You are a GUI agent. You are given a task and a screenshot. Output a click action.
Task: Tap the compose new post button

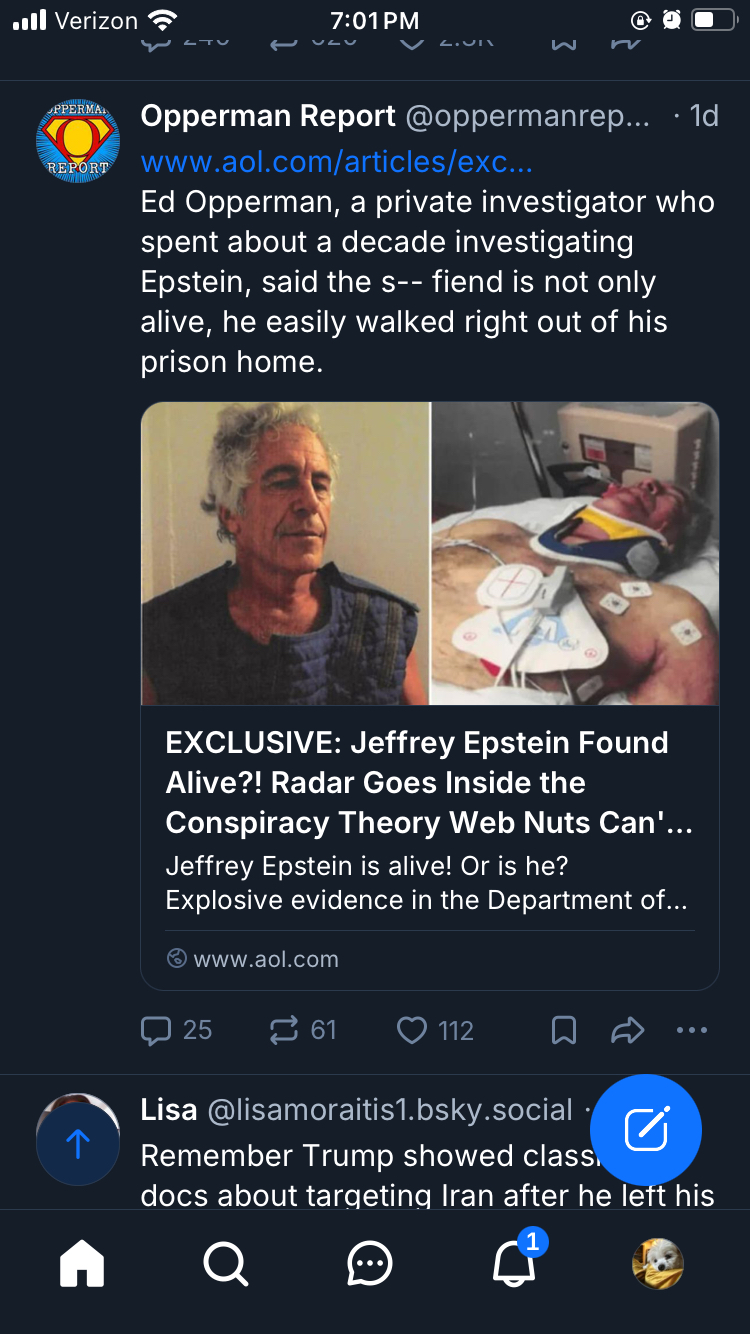point(646,1130)
